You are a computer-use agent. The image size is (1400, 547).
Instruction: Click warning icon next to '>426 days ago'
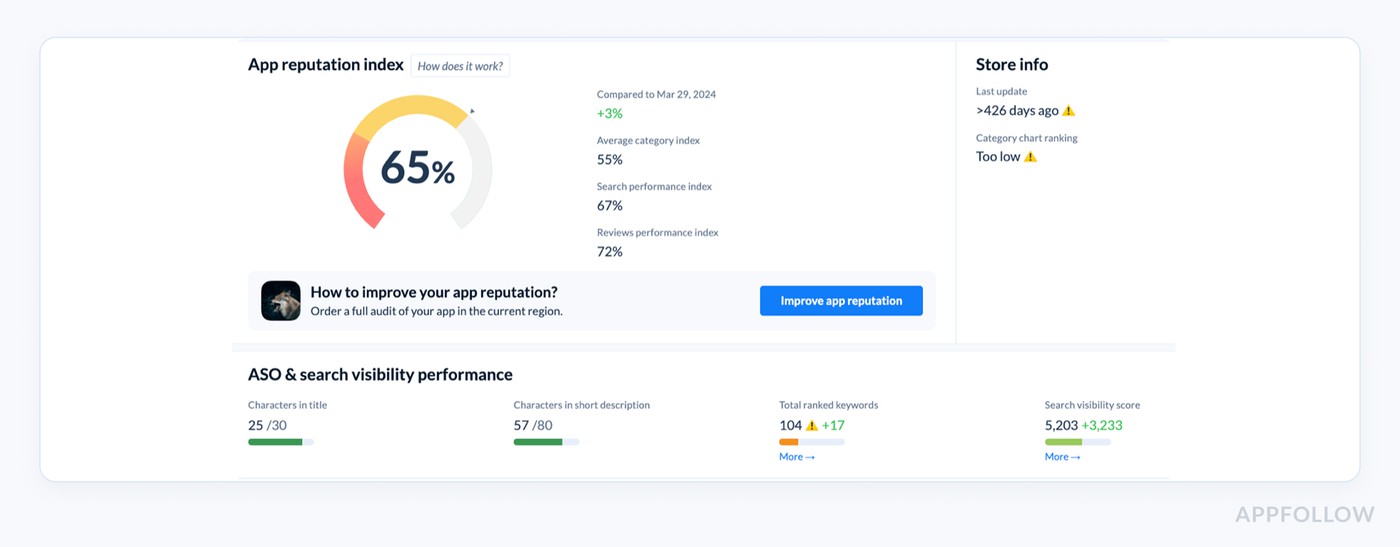click(x=1069, y=111)
